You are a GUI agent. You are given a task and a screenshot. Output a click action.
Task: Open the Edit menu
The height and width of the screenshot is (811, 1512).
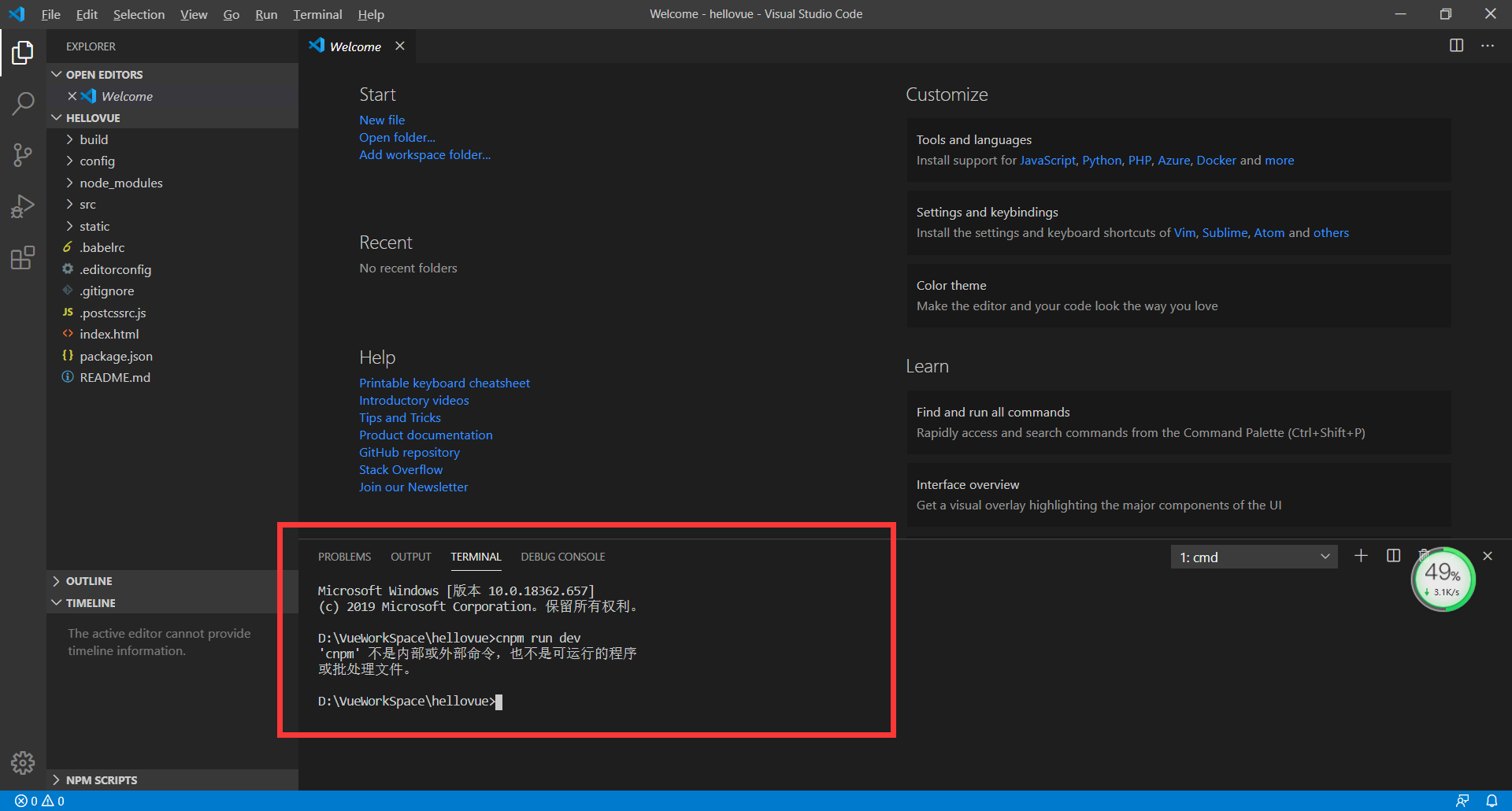(87, 14)
